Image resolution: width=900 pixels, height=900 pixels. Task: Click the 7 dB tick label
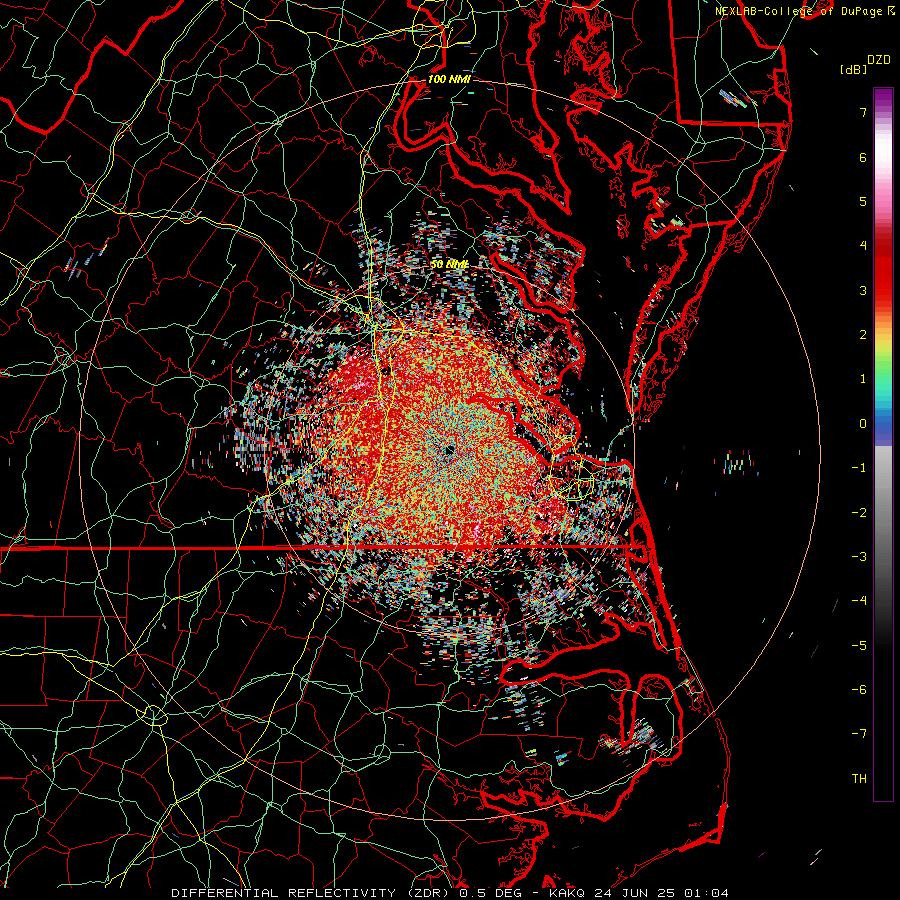coord(863,112)
